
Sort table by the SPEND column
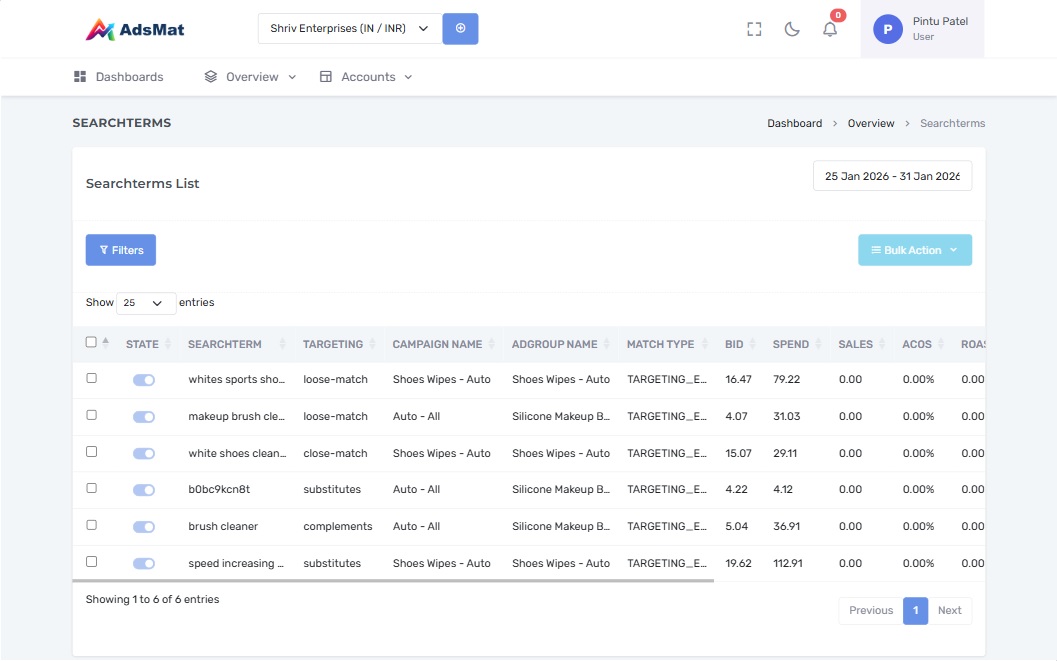(790, 344)
